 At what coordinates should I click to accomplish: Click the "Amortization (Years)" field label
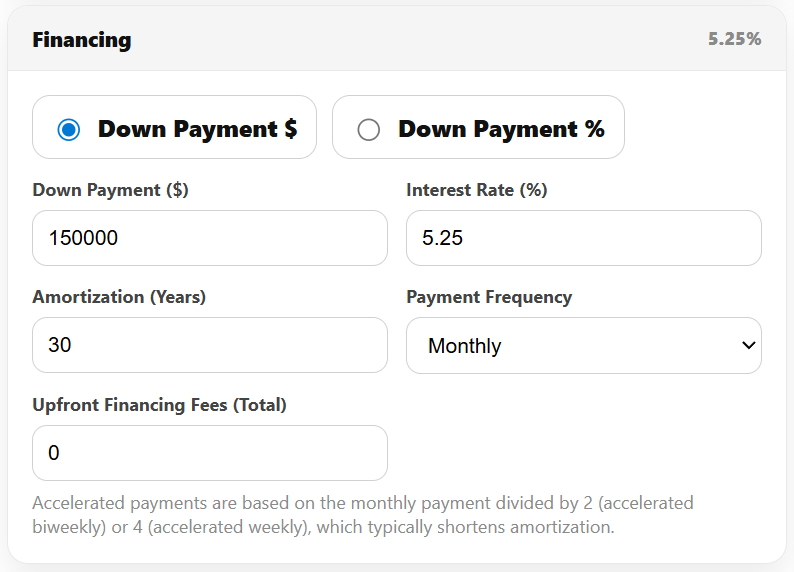pos(119,297)
